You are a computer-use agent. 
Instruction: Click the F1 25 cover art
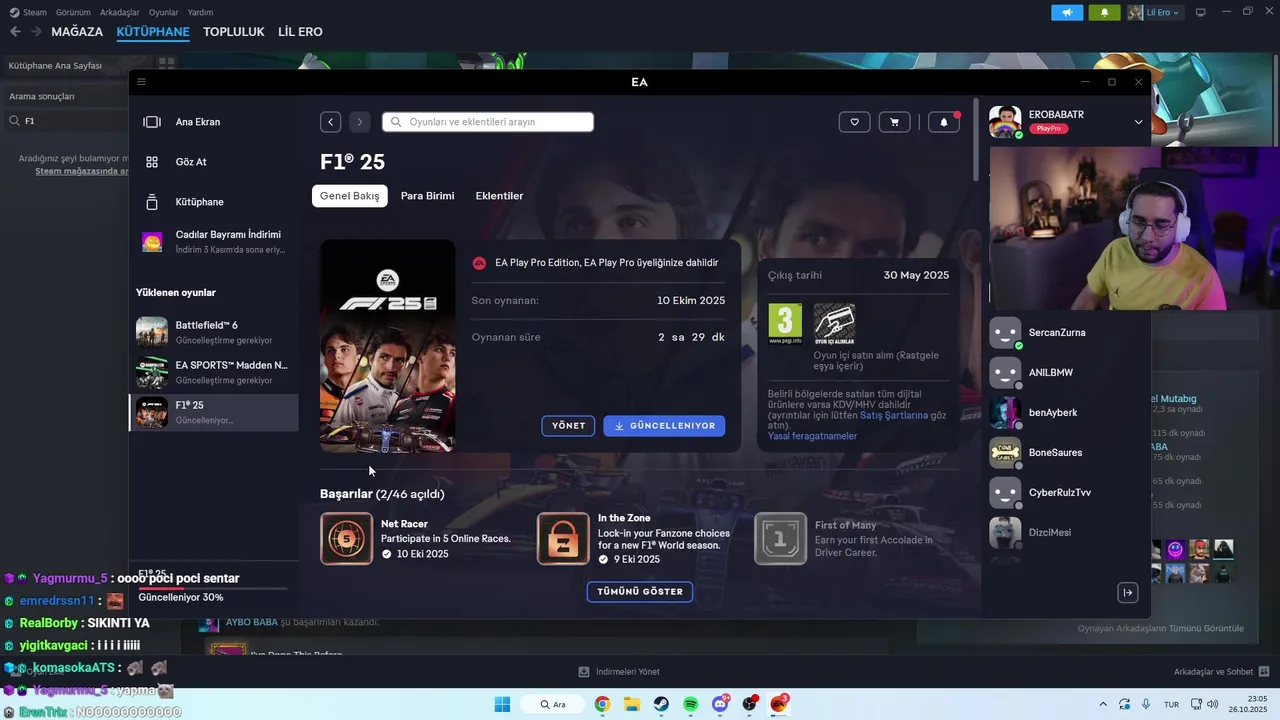(x=388, y=346)
